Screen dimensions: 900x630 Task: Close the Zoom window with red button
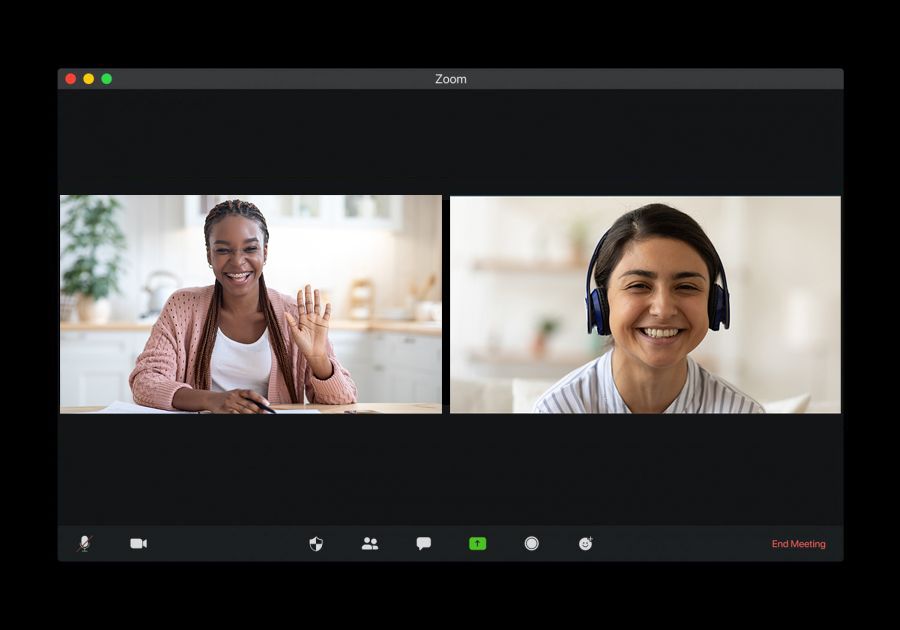point(71,79)
